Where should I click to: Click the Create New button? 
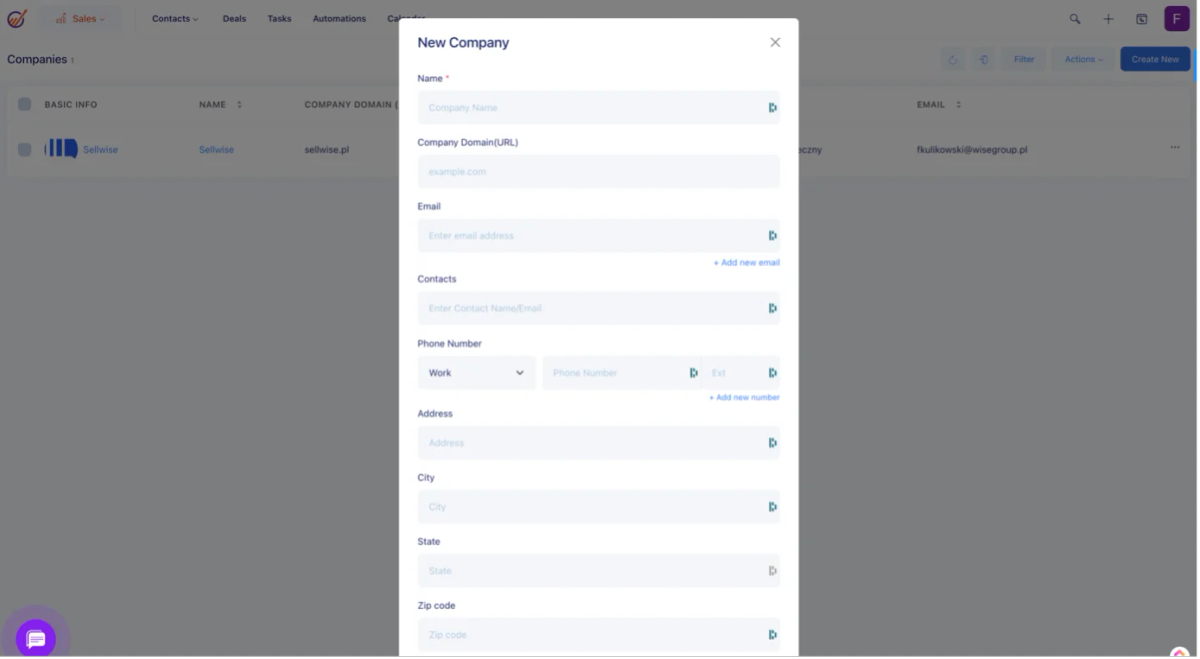(x=1155, y=59)
